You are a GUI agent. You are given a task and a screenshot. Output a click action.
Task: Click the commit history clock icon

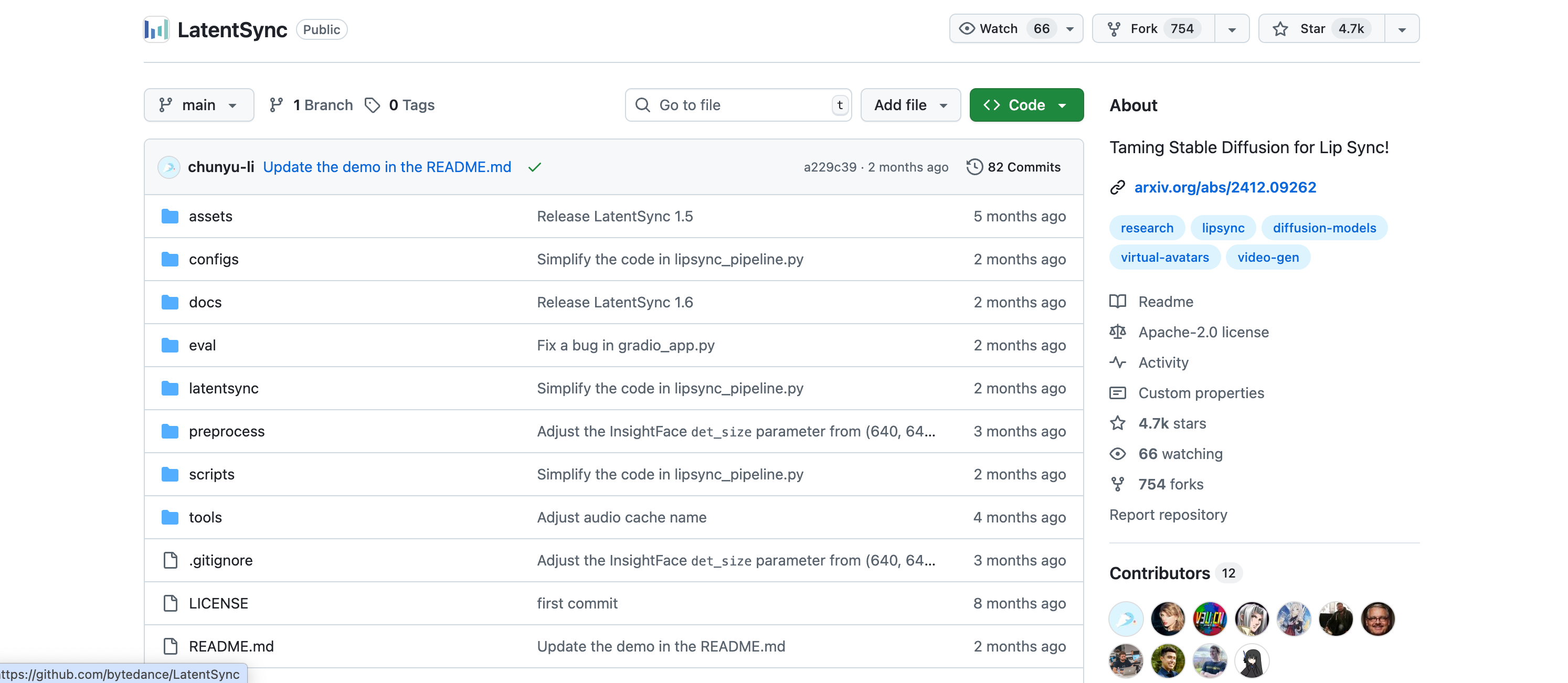tap(974, 167)
